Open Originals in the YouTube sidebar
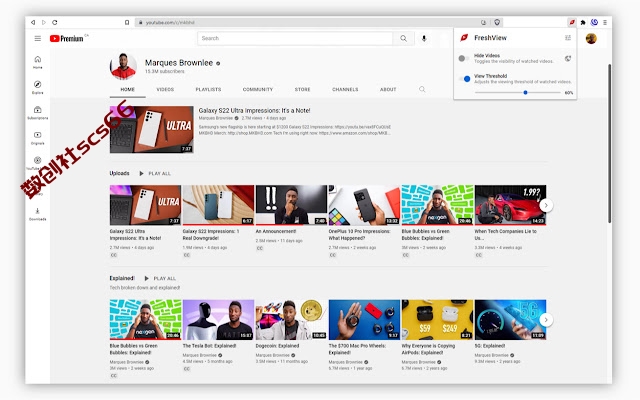Screen dimensions: 640x400 [x=38, y=138]
